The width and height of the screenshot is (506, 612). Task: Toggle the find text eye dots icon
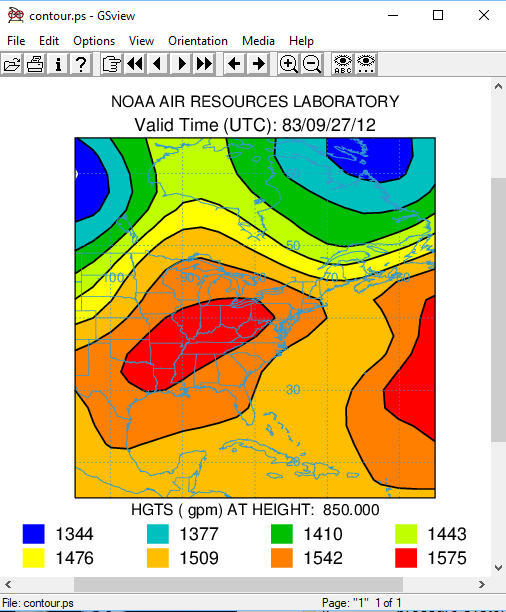pyautogui.click(x=366, y=64)
